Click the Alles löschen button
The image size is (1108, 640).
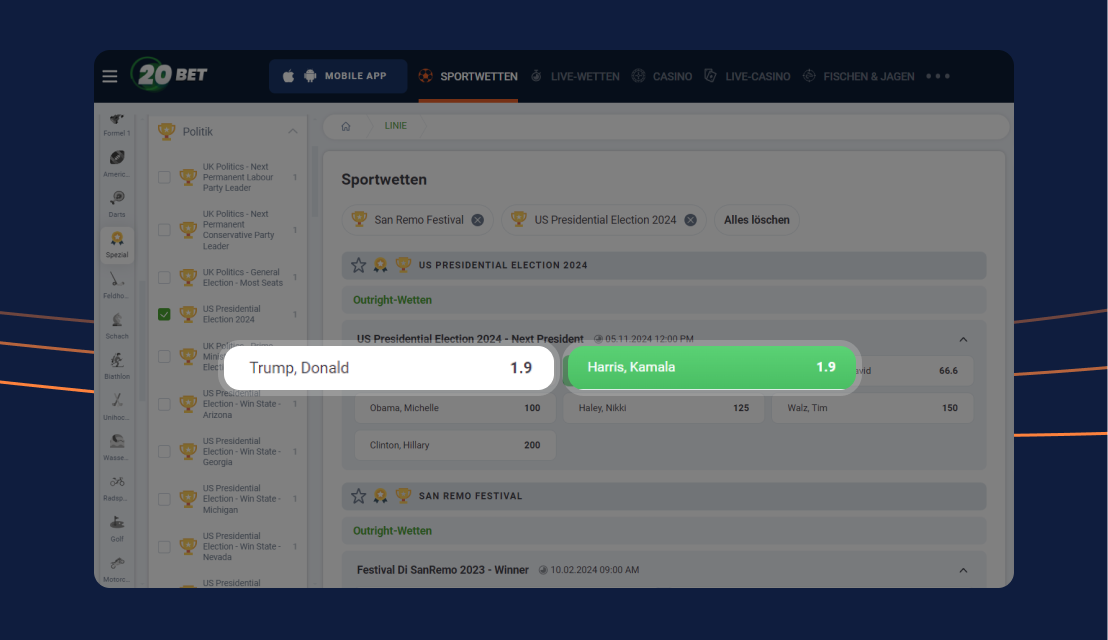pos(757,220)
